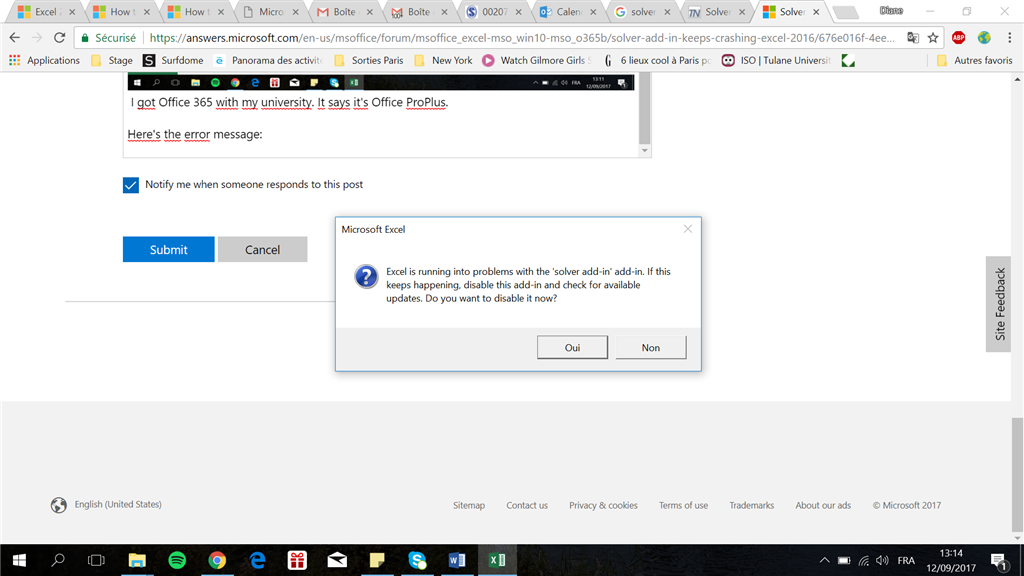The image size is (1024, 576).
Task: Open Spotify from the taskbar
Action: pos(177,560)
